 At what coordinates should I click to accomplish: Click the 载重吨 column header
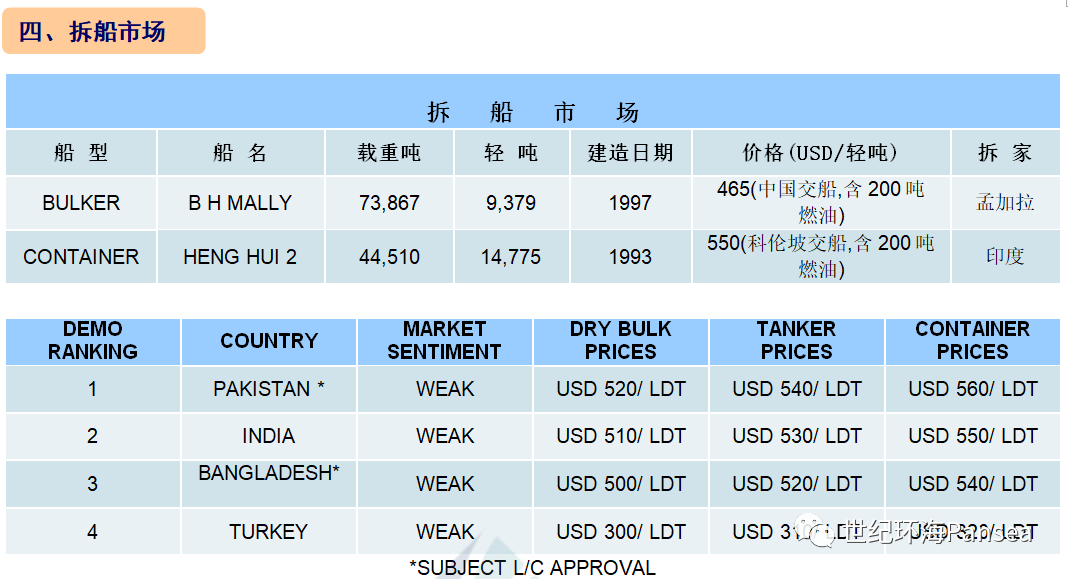point(389,153)
